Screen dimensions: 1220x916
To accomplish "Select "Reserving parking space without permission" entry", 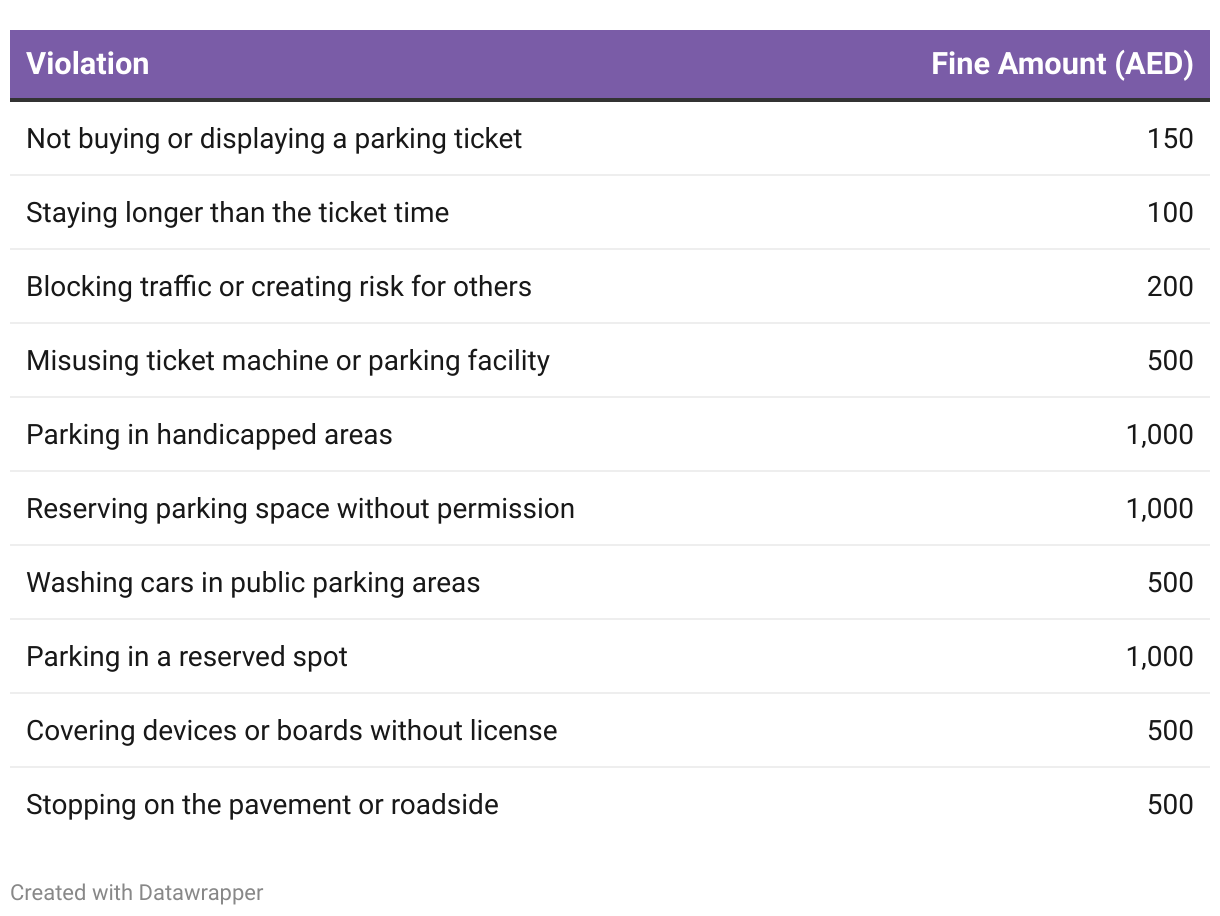I will 300,508.
